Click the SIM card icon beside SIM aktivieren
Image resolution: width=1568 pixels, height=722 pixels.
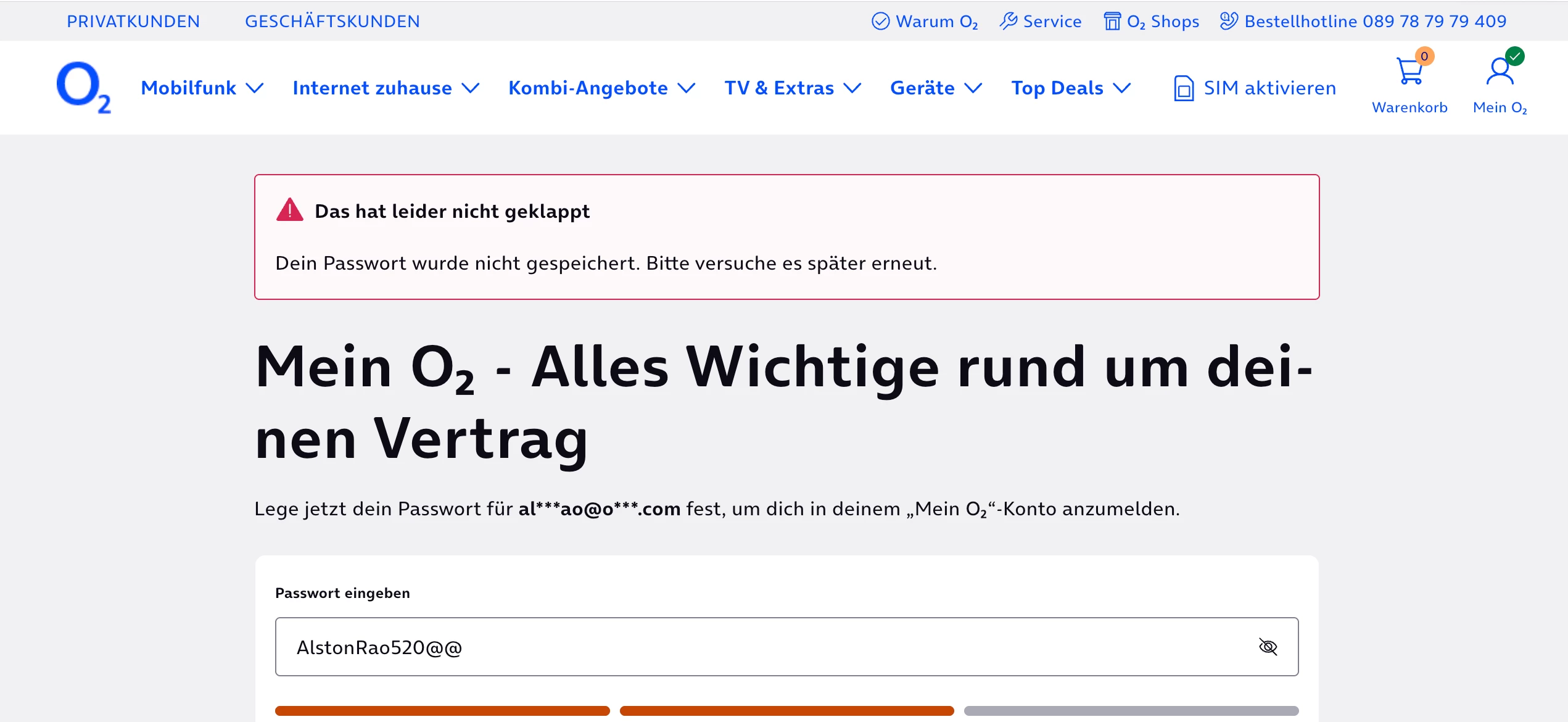tap(1184, 88)
